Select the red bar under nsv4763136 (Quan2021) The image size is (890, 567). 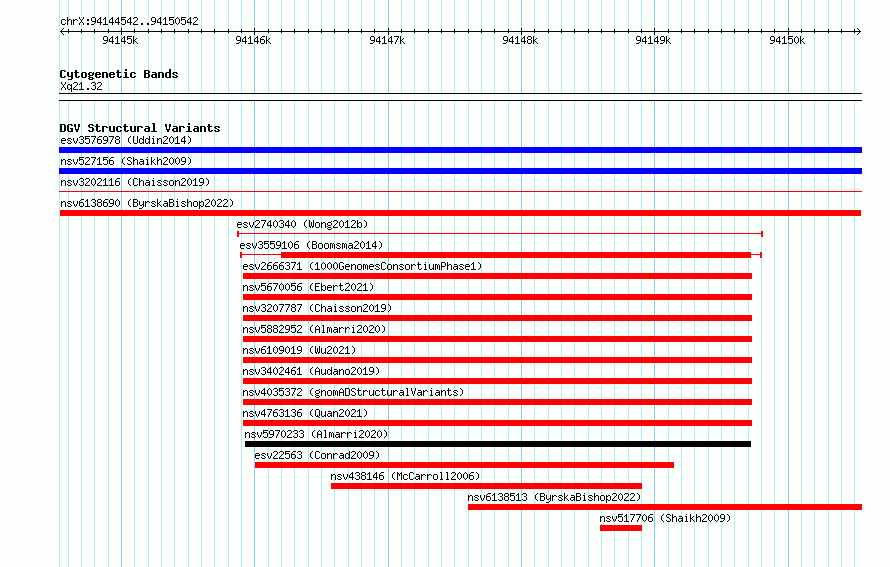497,423
